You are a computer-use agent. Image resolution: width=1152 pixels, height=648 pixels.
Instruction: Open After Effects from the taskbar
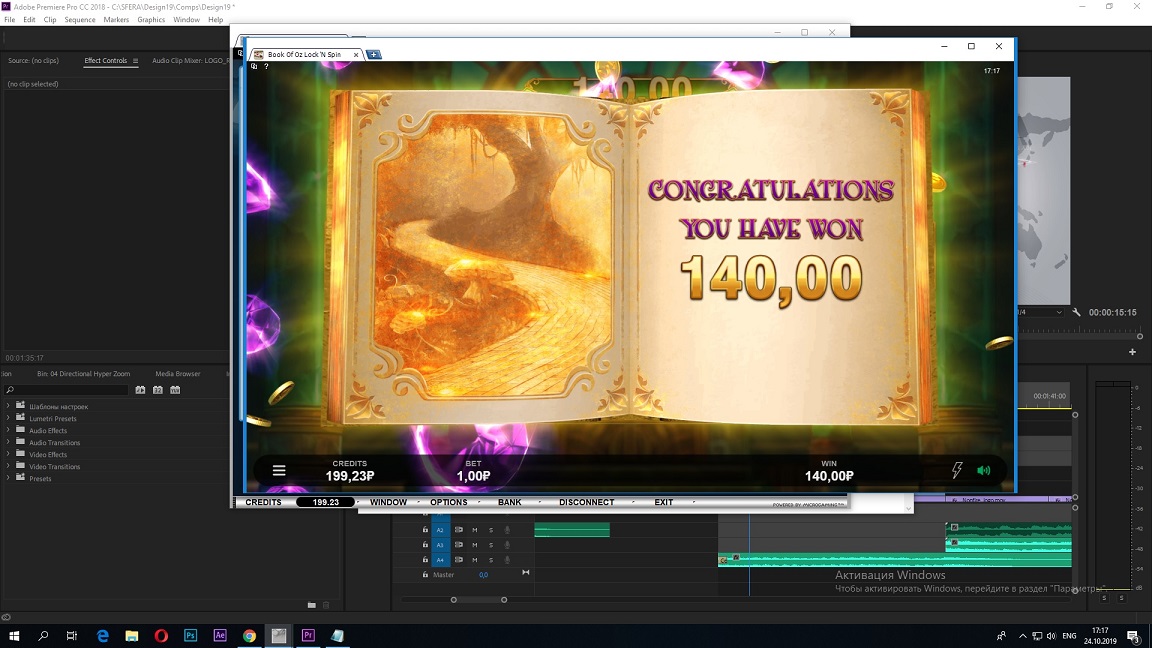[220, 635]
